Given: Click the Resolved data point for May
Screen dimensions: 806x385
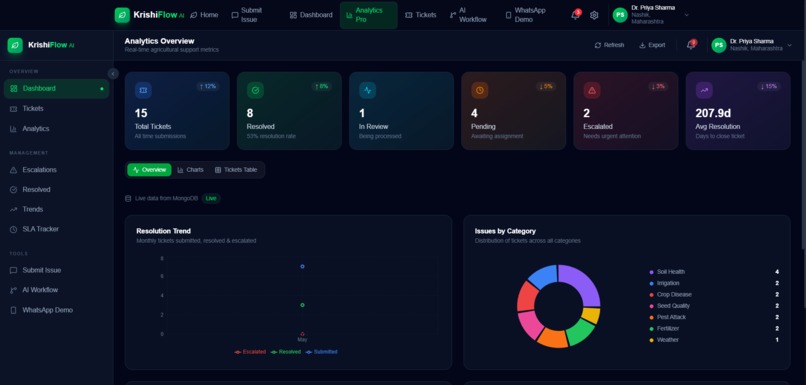Looking at the screenshot, I should pyautogui.click(x=302, y=305).
